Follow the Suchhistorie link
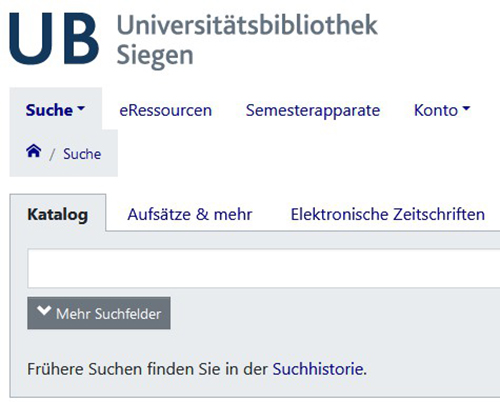The height and width of the screenshot is (402, 500). point(318,369)
